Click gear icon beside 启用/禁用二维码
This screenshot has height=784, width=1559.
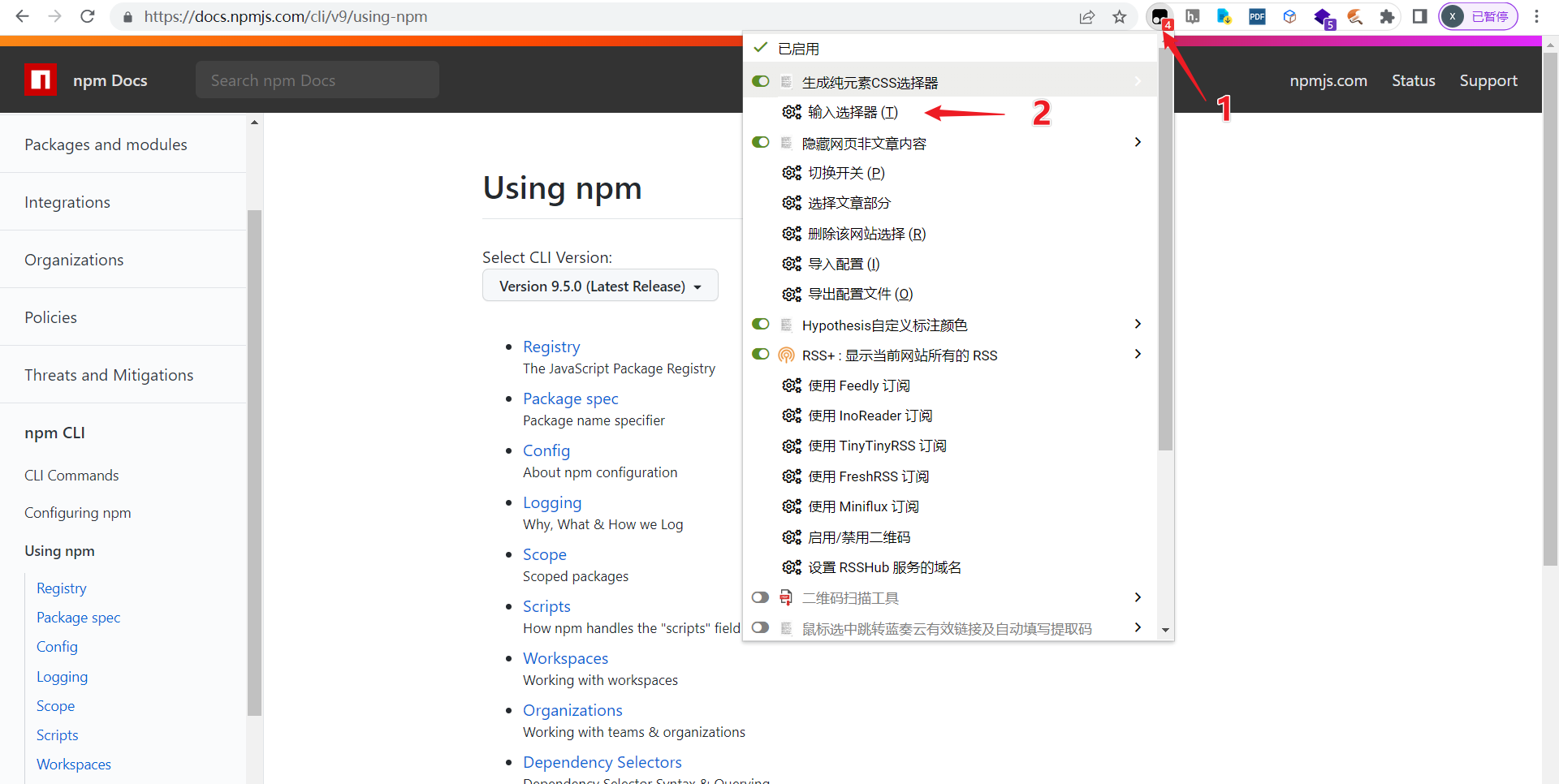coord(792,537)
